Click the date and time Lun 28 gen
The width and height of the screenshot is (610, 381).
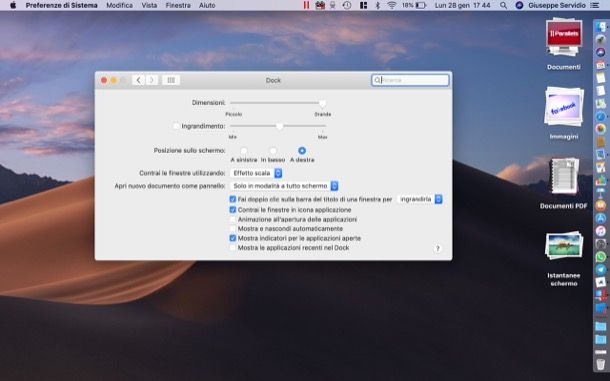tap(462, 5)
